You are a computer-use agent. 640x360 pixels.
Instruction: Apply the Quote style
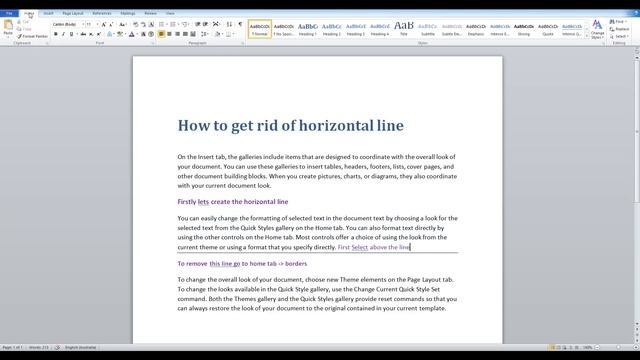click(548, 29)
